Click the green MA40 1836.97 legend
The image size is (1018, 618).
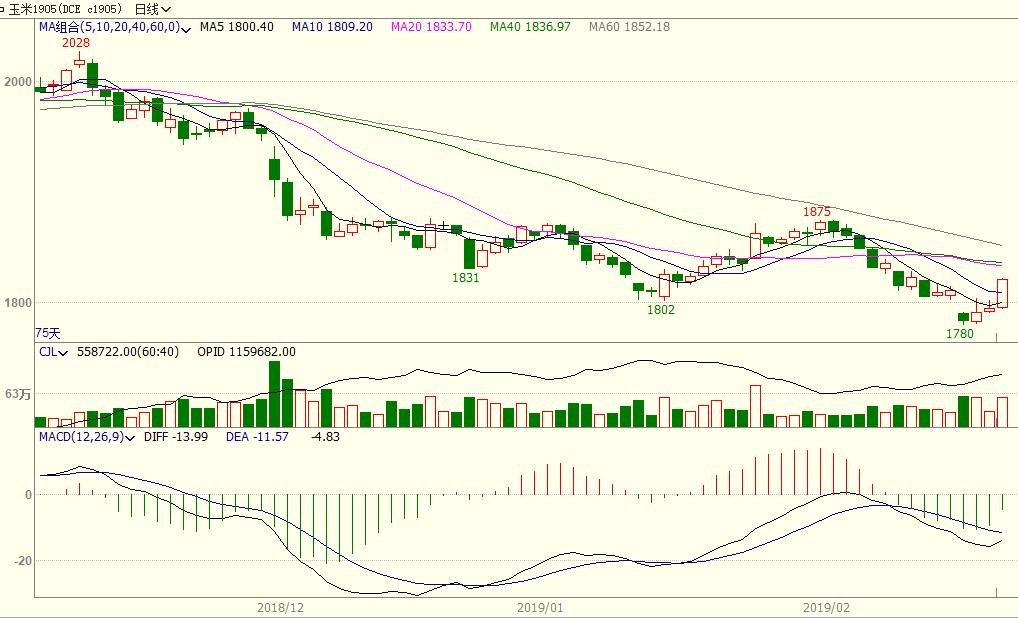click(530, 27)
